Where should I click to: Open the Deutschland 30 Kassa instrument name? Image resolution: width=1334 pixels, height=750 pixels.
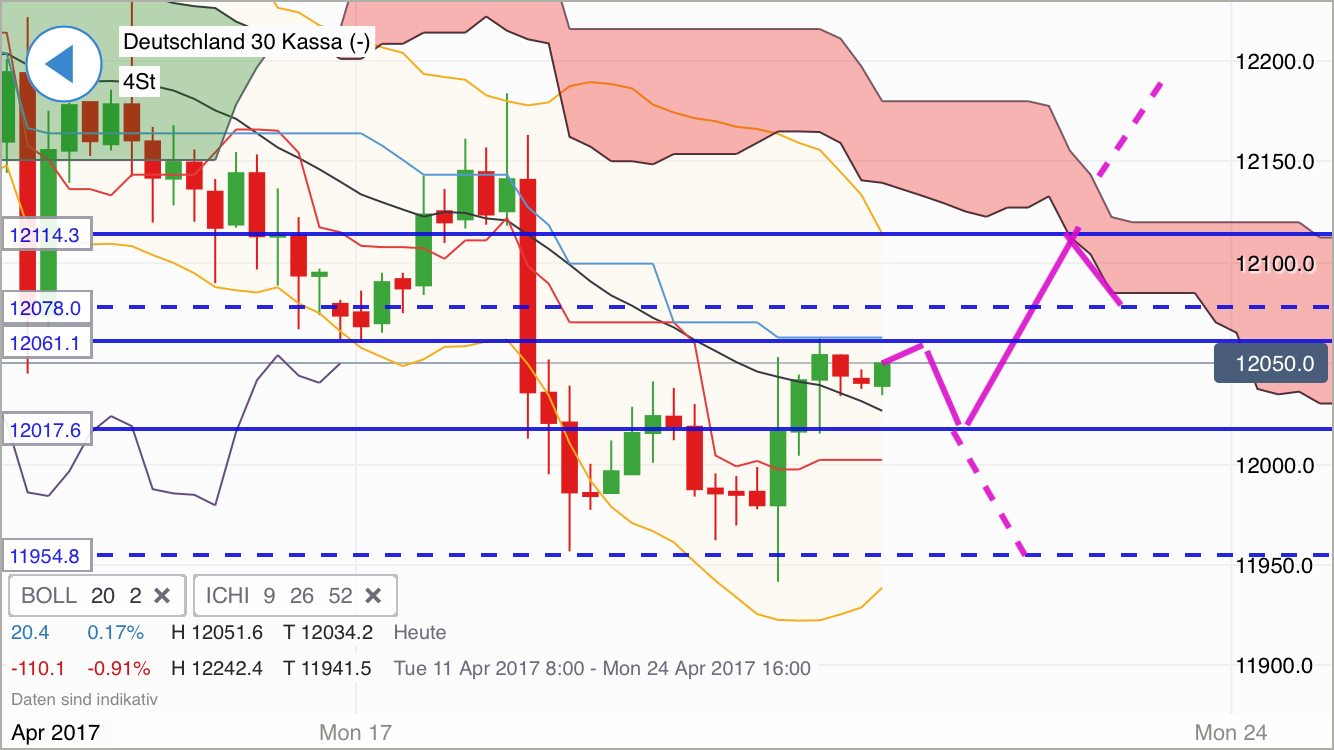[246, 43]
